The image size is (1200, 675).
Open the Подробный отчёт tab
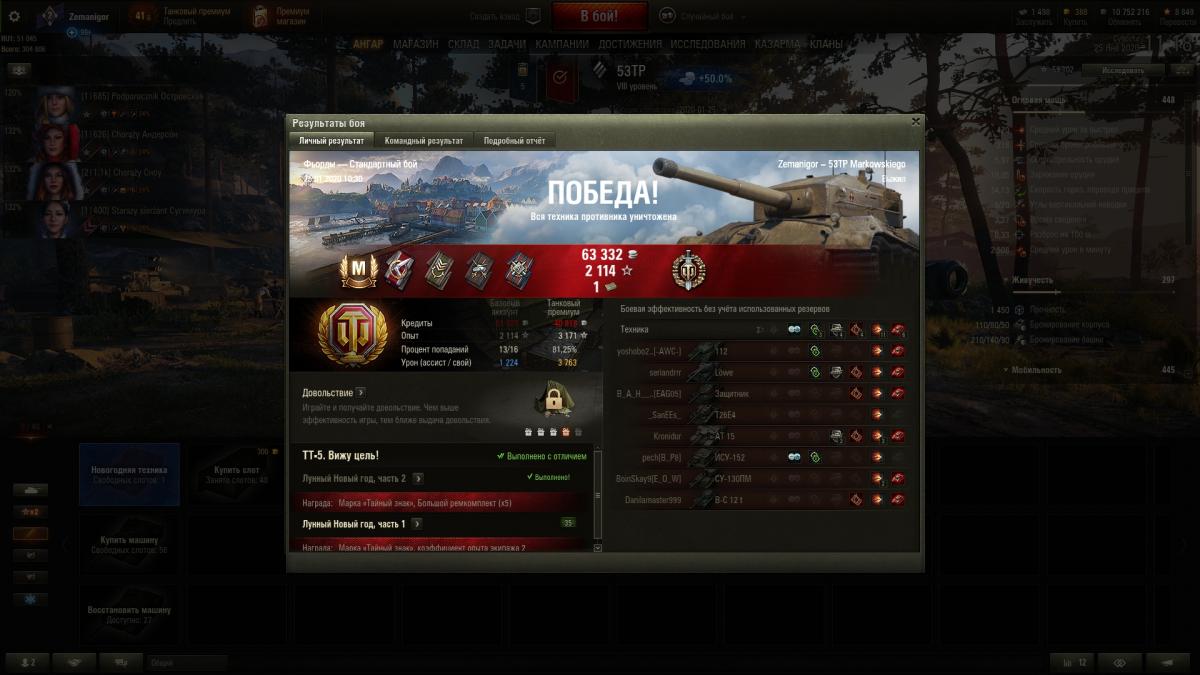(x=514, y=141)
